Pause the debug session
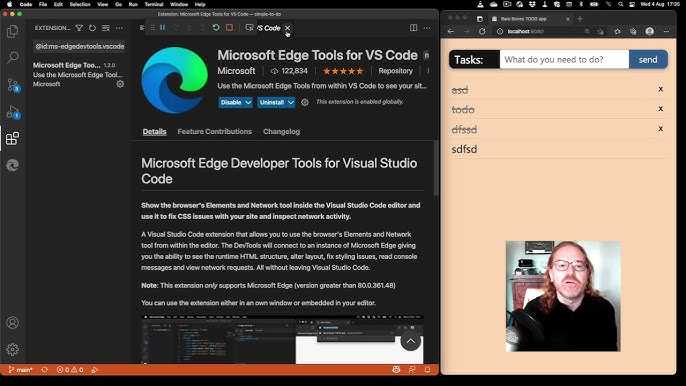 click(162, 28)
